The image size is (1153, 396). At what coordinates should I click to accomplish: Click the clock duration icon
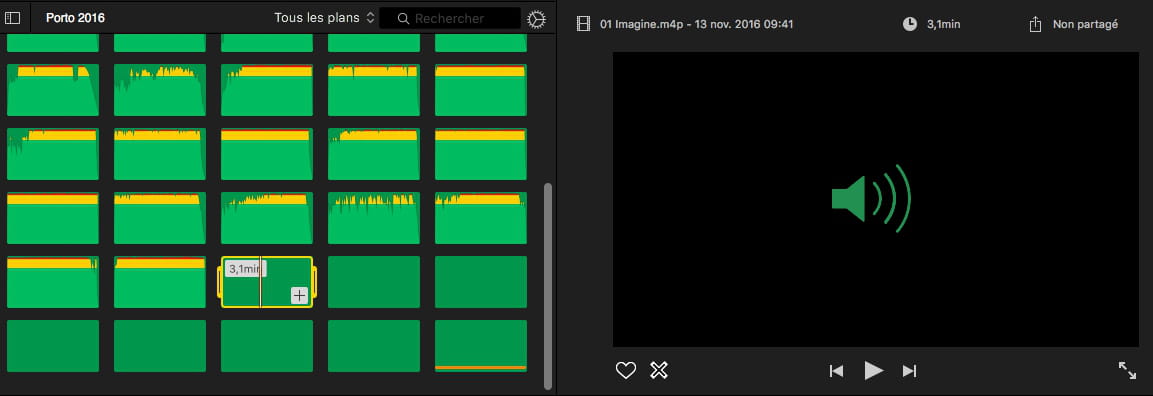[910, 24]
